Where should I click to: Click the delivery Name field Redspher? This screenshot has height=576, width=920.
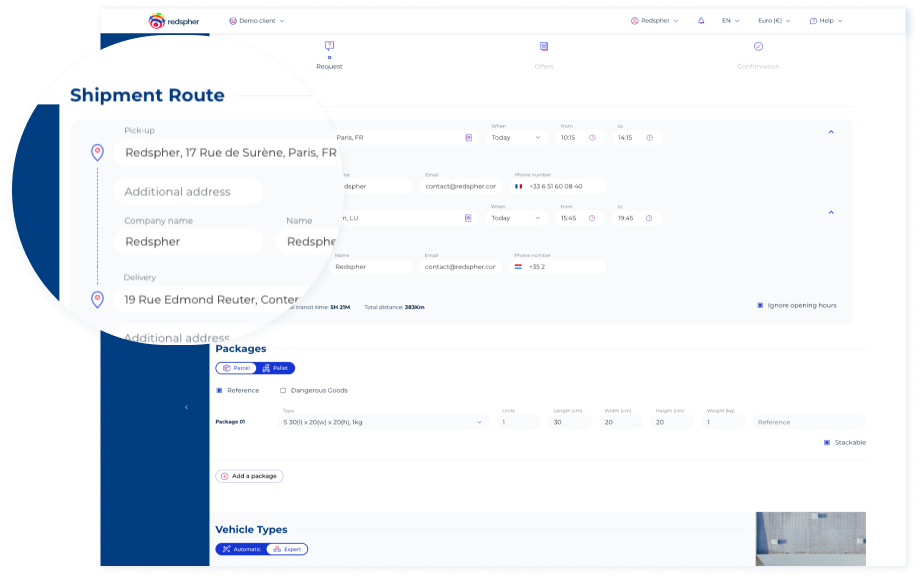371,267
